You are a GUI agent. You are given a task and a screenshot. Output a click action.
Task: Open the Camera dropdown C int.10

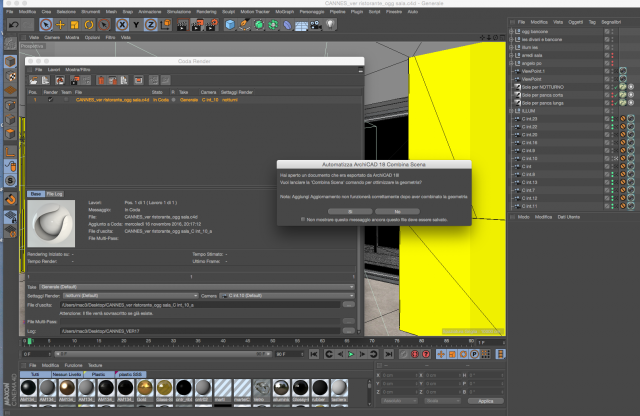pyautogui.click(x=287, y=296)
